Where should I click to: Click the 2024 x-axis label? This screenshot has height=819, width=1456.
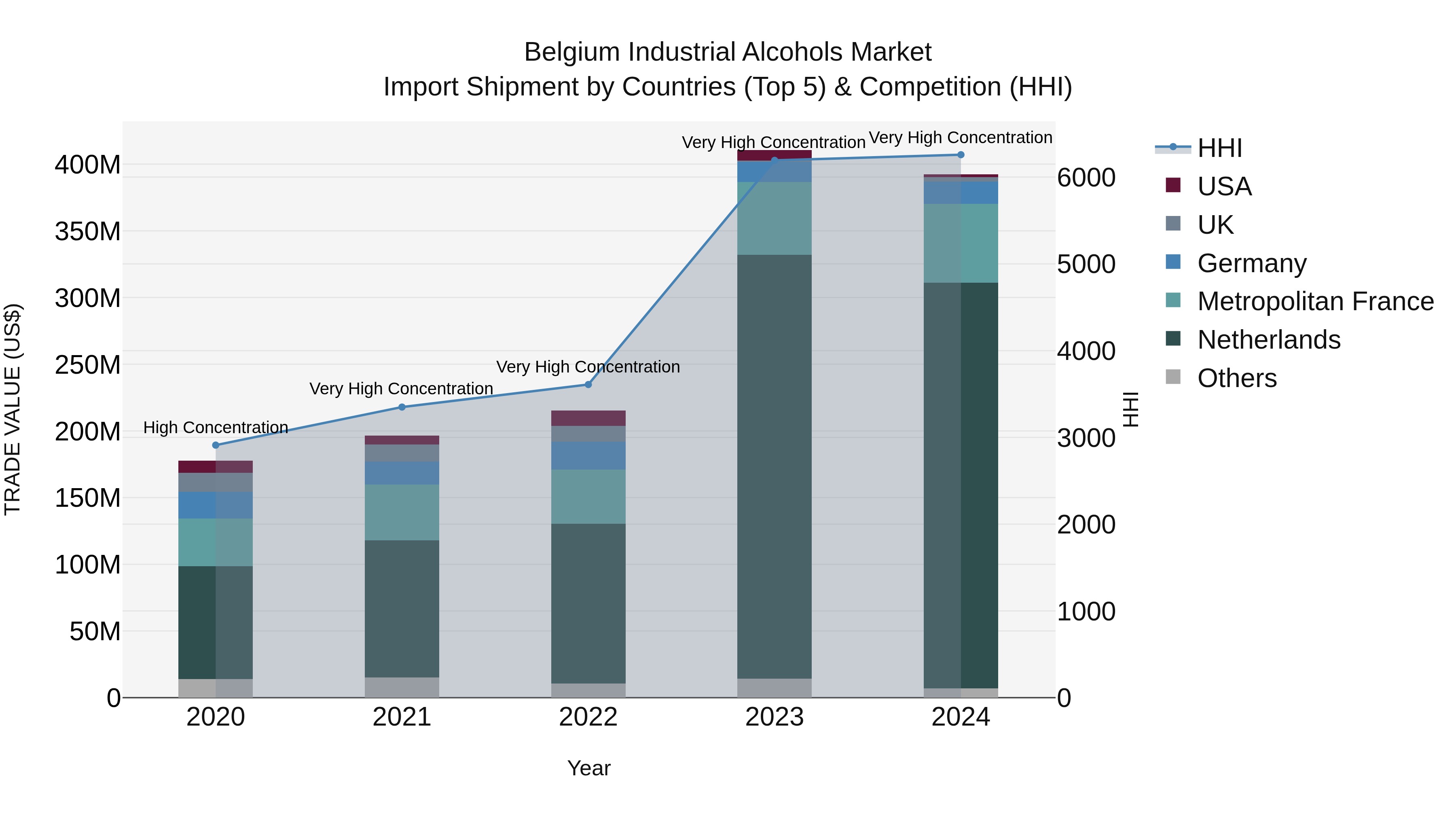[x=961, y=717]
